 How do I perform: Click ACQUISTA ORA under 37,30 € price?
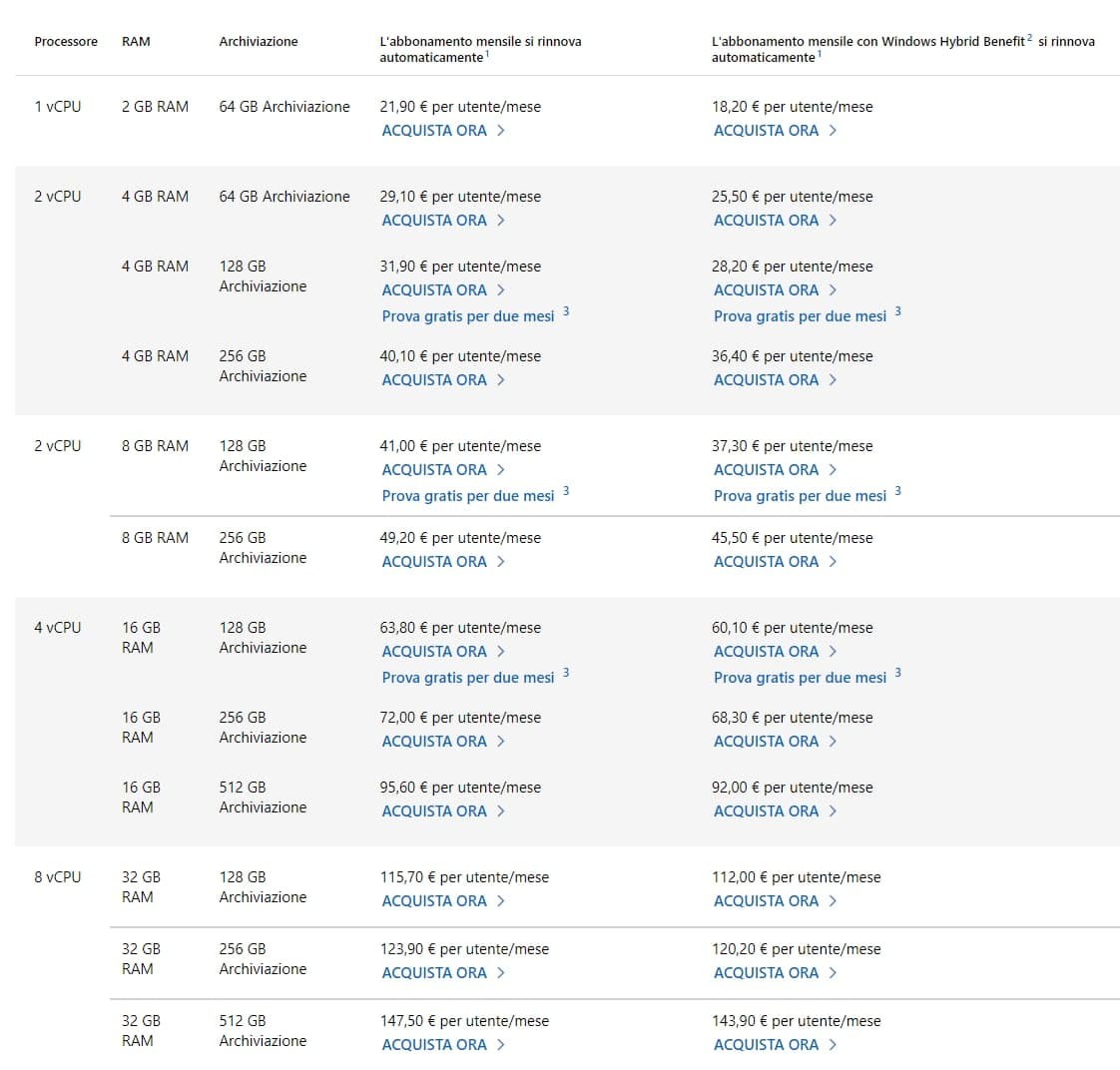coord(766,470)
